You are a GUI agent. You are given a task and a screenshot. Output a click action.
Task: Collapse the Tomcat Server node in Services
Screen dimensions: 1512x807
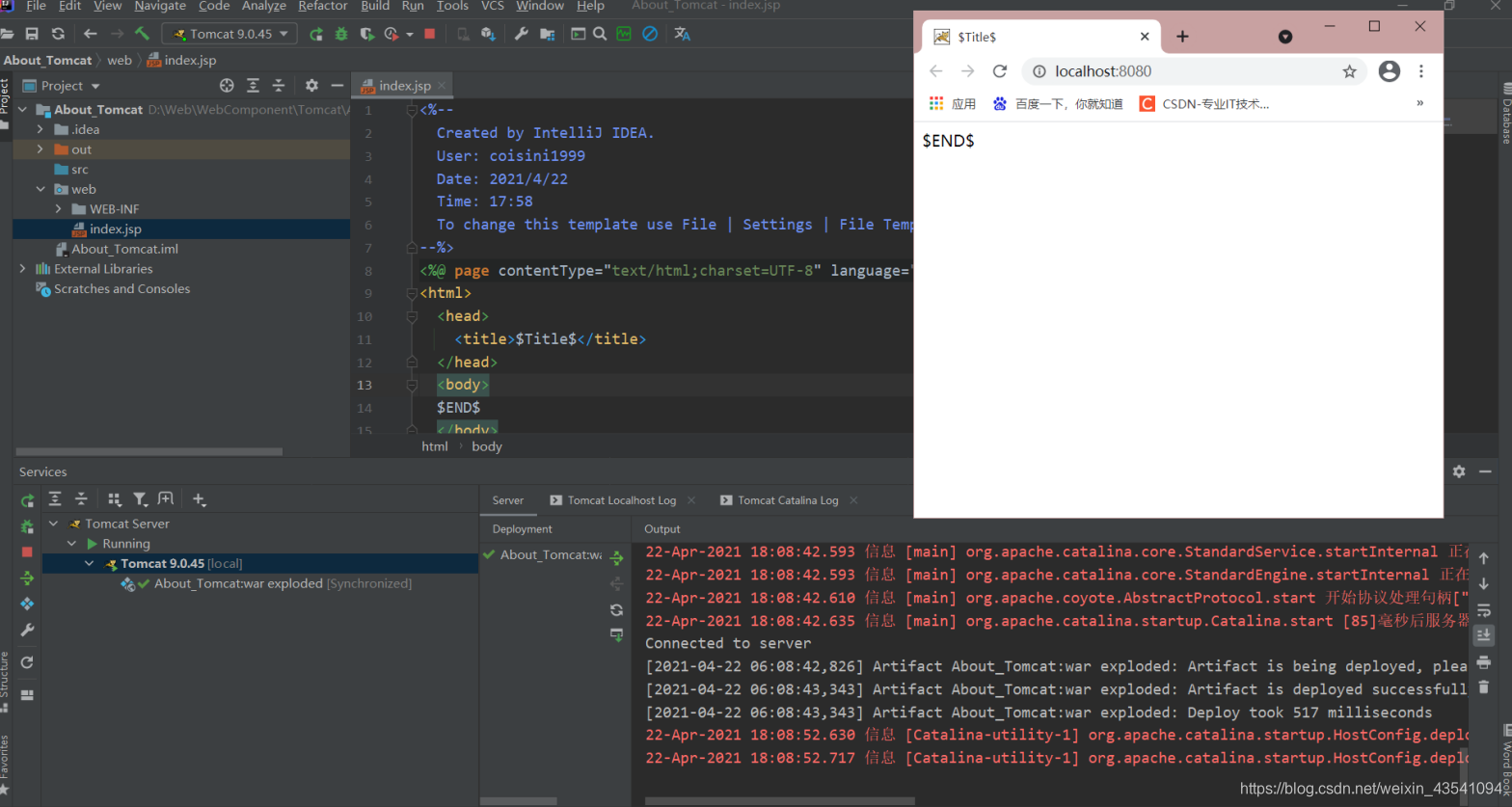point(54,524)
